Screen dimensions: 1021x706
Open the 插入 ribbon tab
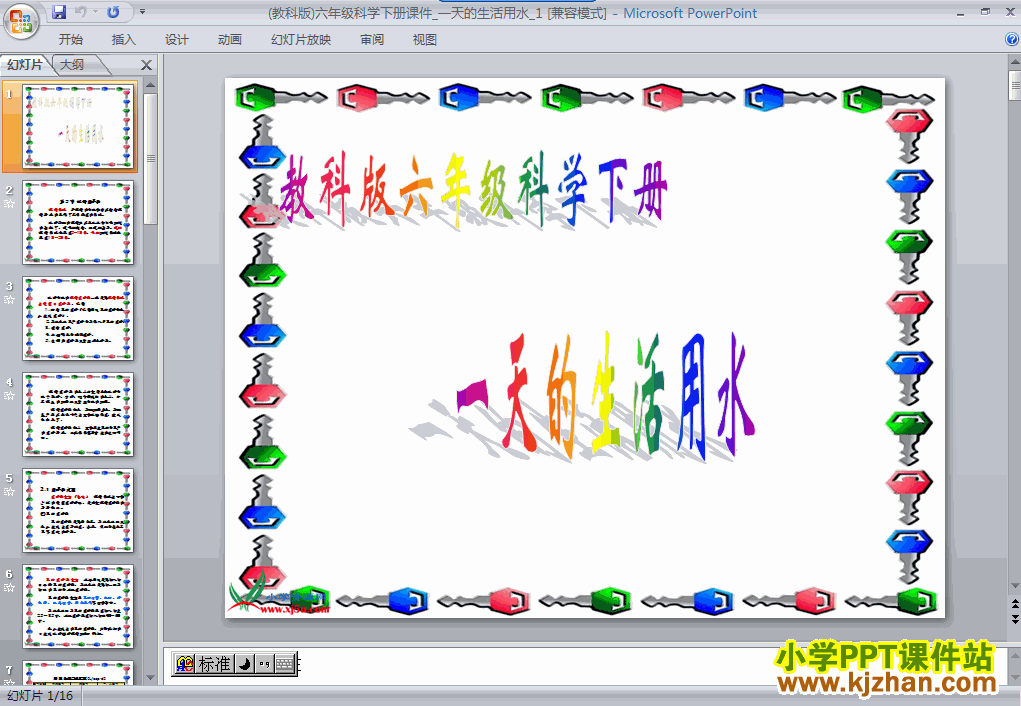[x=124, y=40]
